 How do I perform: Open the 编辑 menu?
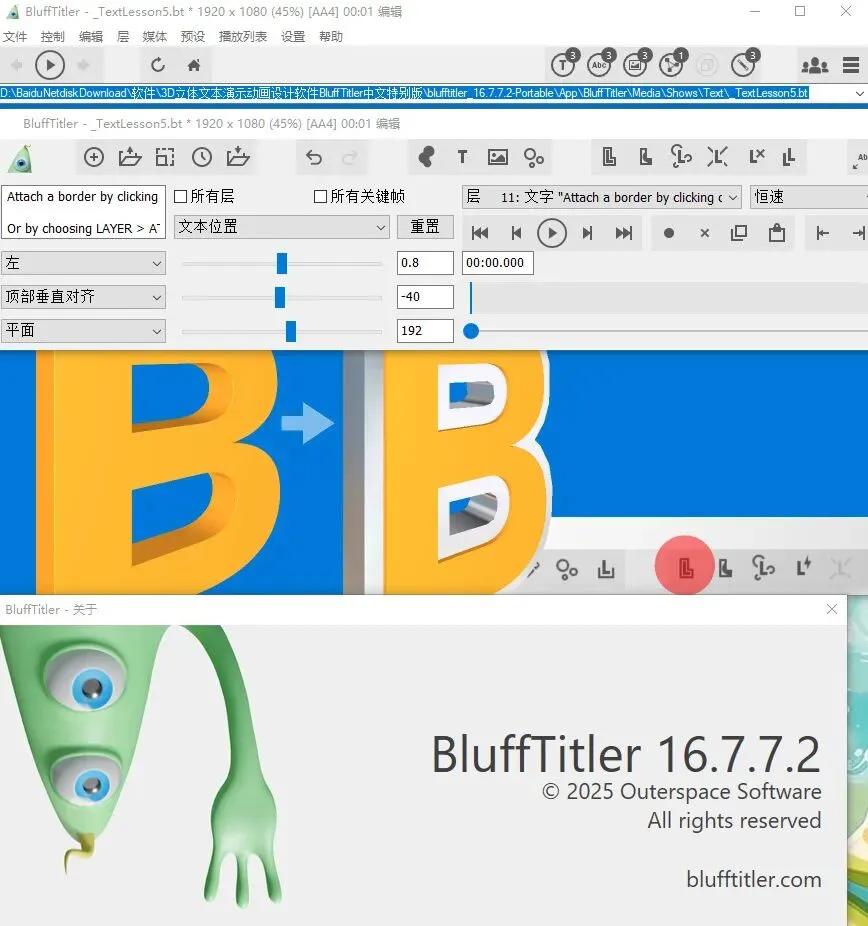(90, 37)
